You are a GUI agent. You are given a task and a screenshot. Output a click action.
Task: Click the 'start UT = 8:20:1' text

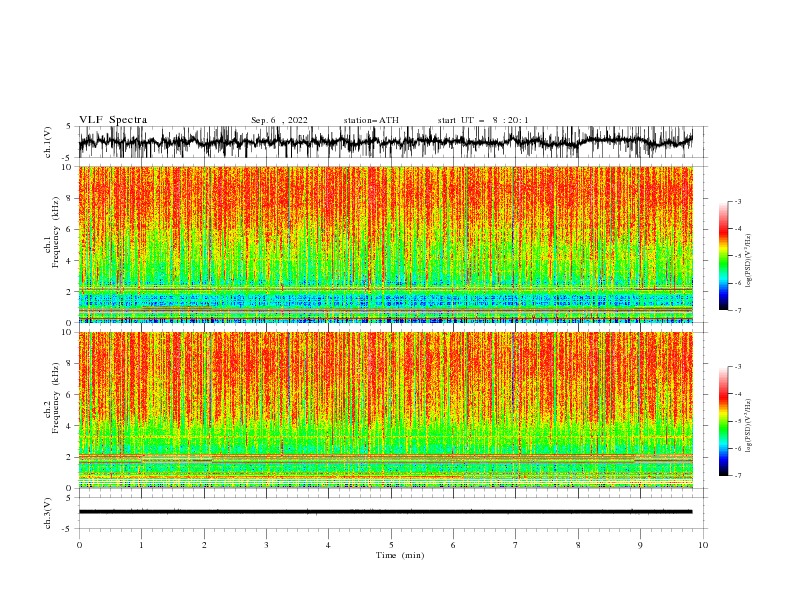coord(483,120)
